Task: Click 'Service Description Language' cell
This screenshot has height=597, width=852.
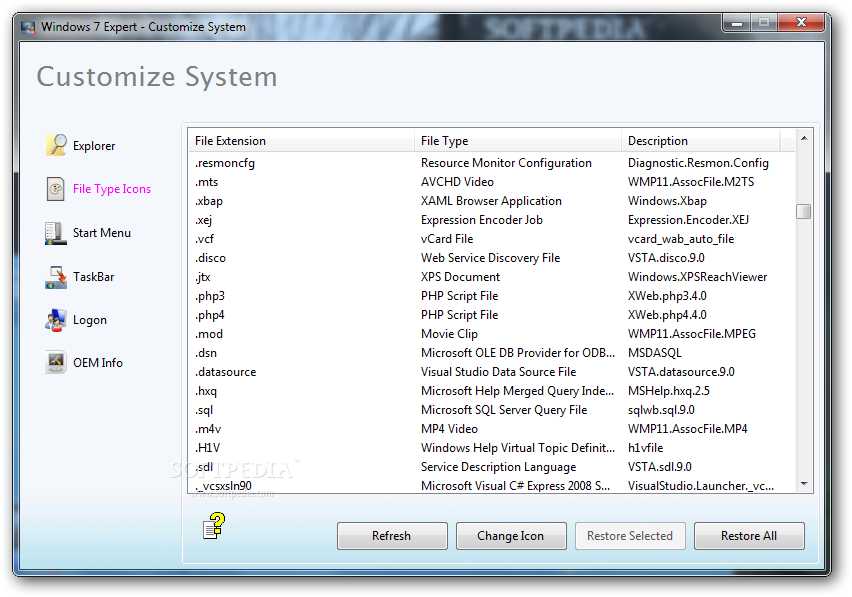Action: click(499, 467)
